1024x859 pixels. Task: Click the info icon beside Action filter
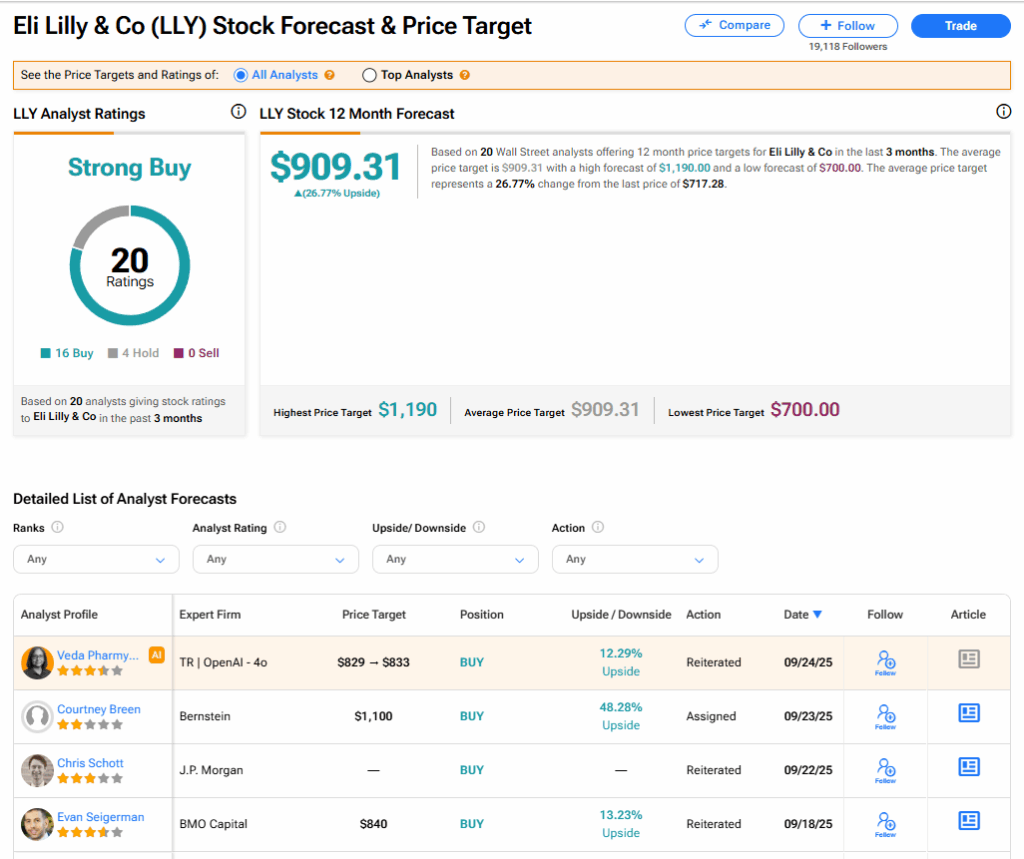pos(598,527)
